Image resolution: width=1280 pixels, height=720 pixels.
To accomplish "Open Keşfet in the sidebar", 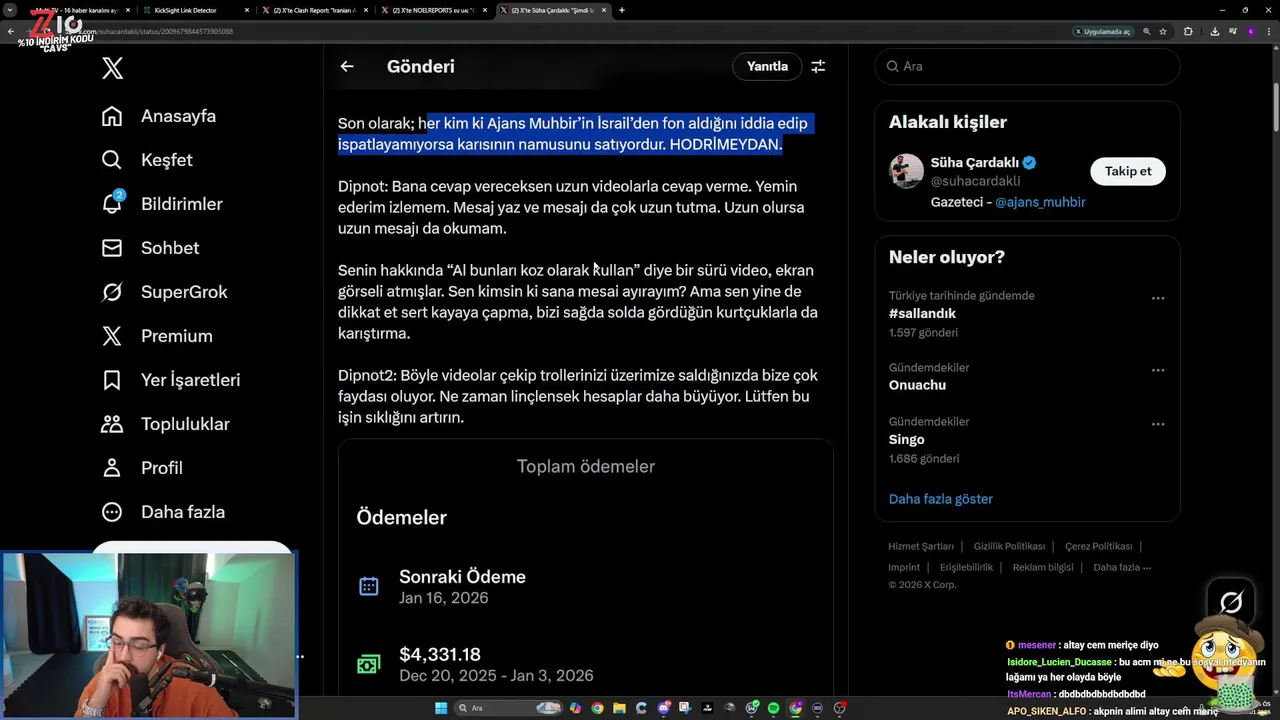I will (148, 160).
